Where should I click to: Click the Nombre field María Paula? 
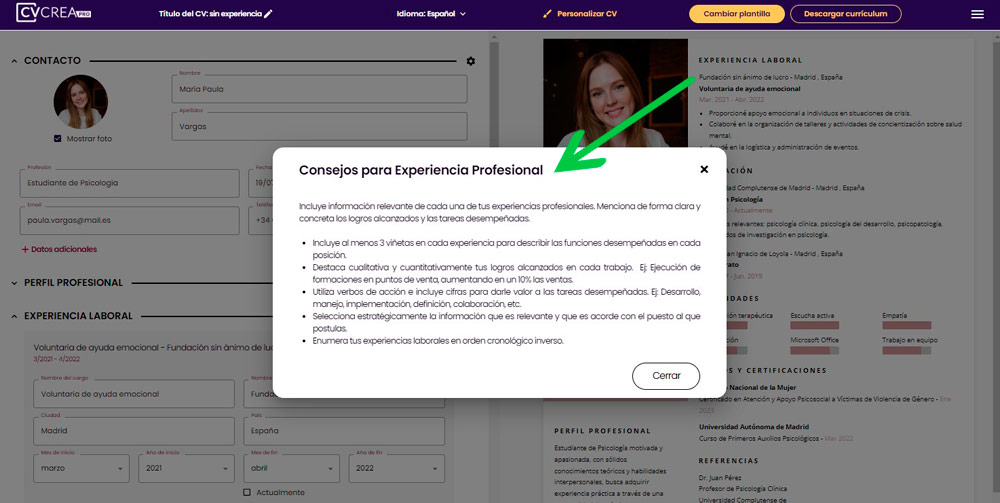coord(319,89)
